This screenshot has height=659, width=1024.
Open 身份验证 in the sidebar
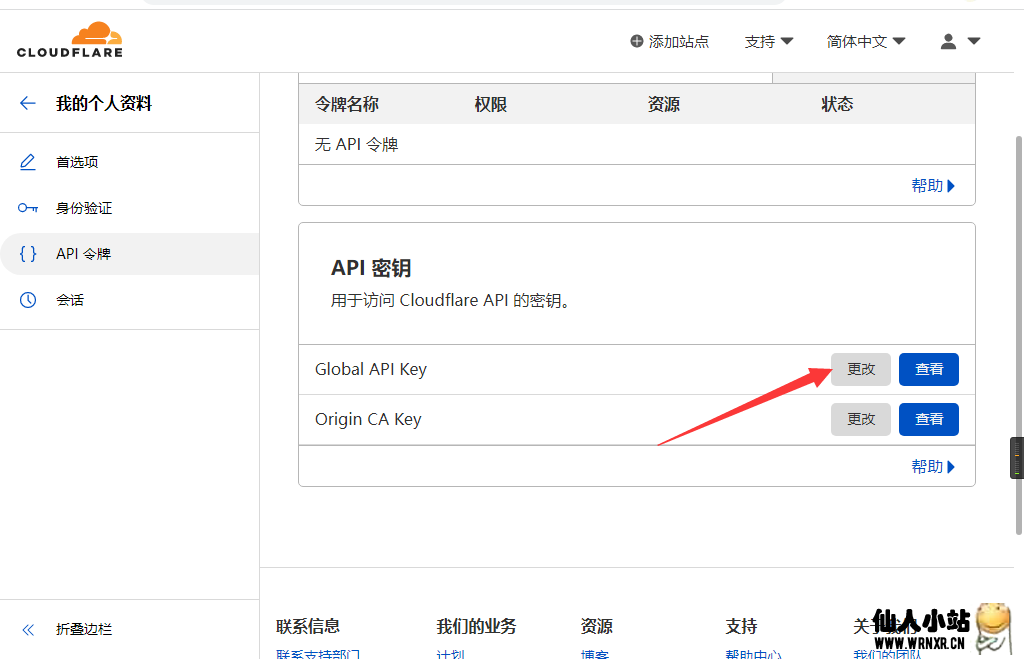(x=84, y=208)
